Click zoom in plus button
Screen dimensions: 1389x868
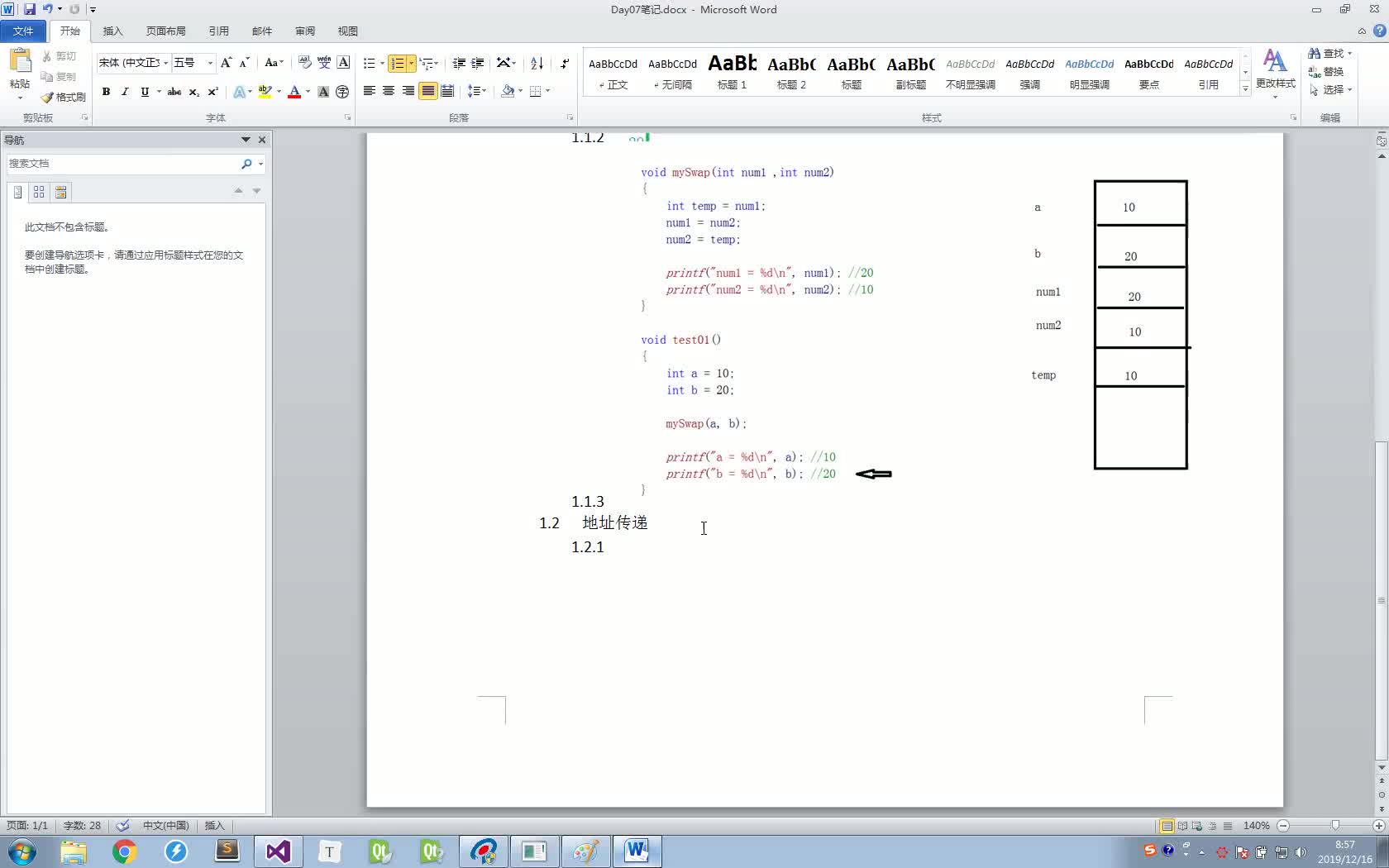tap(1378, 825)
